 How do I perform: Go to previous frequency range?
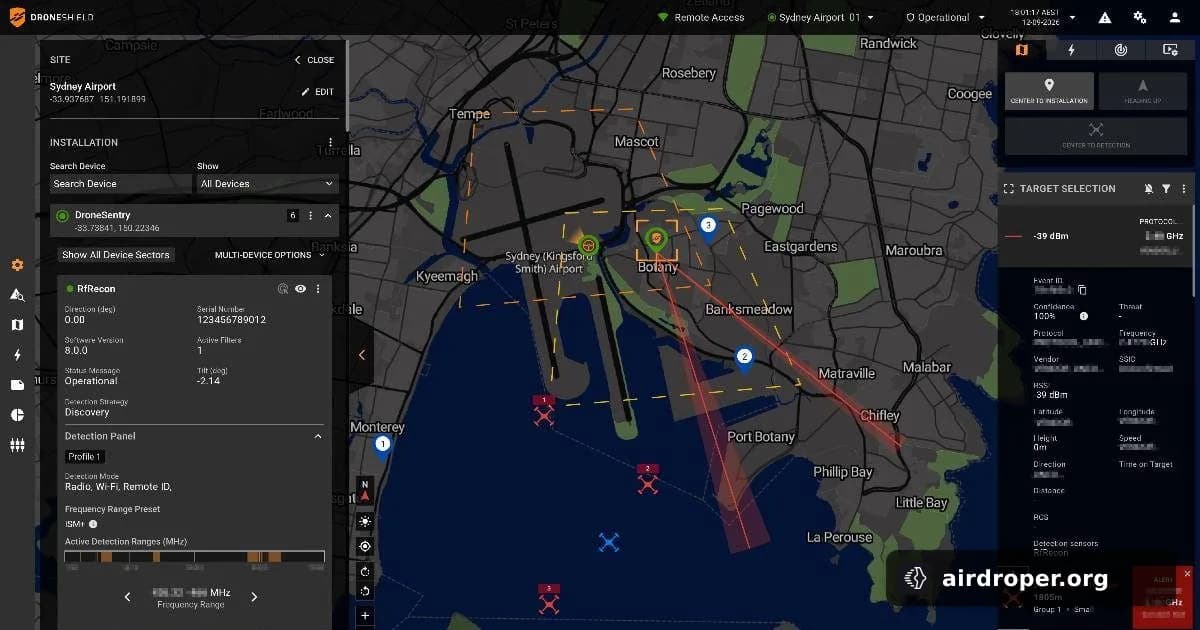[127, 597]
